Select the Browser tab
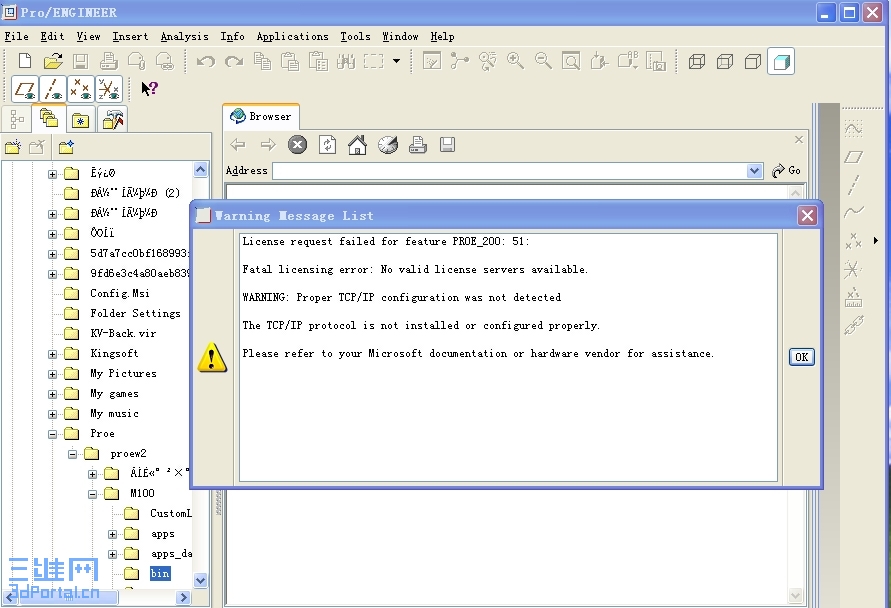This screenshot has width=891, height=608. click(261, 116)
